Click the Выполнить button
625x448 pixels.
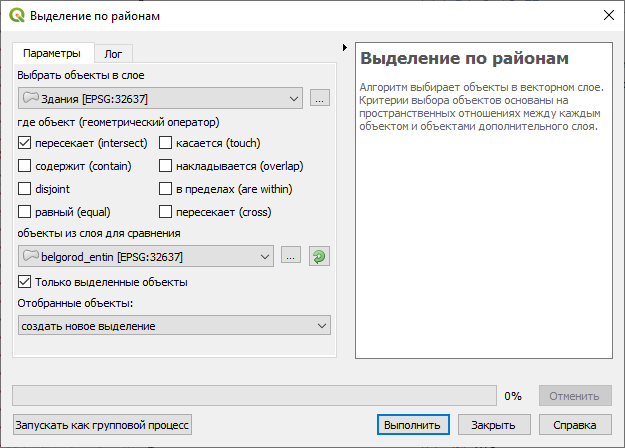(413, 425)
